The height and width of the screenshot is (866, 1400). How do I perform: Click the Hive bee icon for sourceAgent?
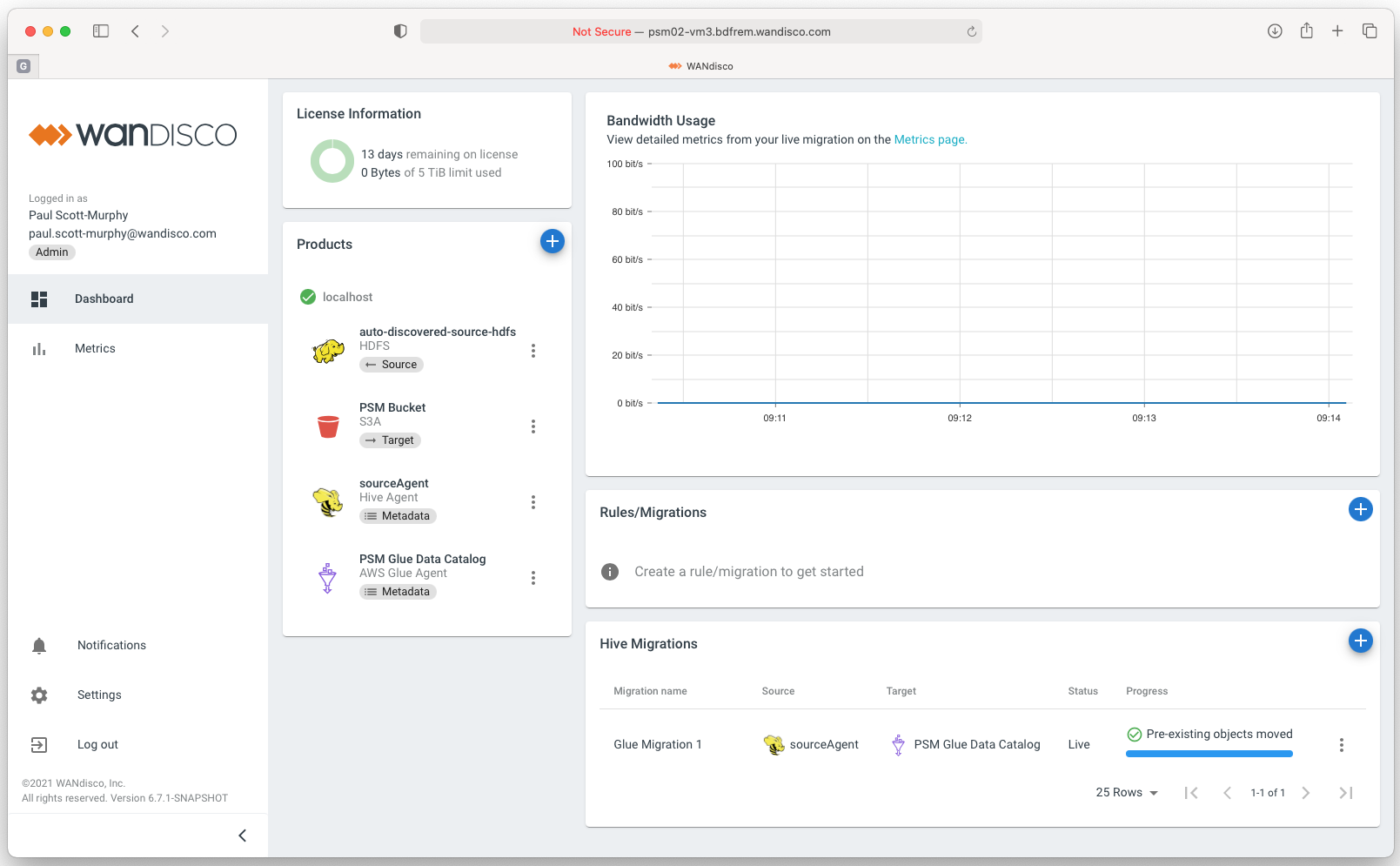pos(328,502)
